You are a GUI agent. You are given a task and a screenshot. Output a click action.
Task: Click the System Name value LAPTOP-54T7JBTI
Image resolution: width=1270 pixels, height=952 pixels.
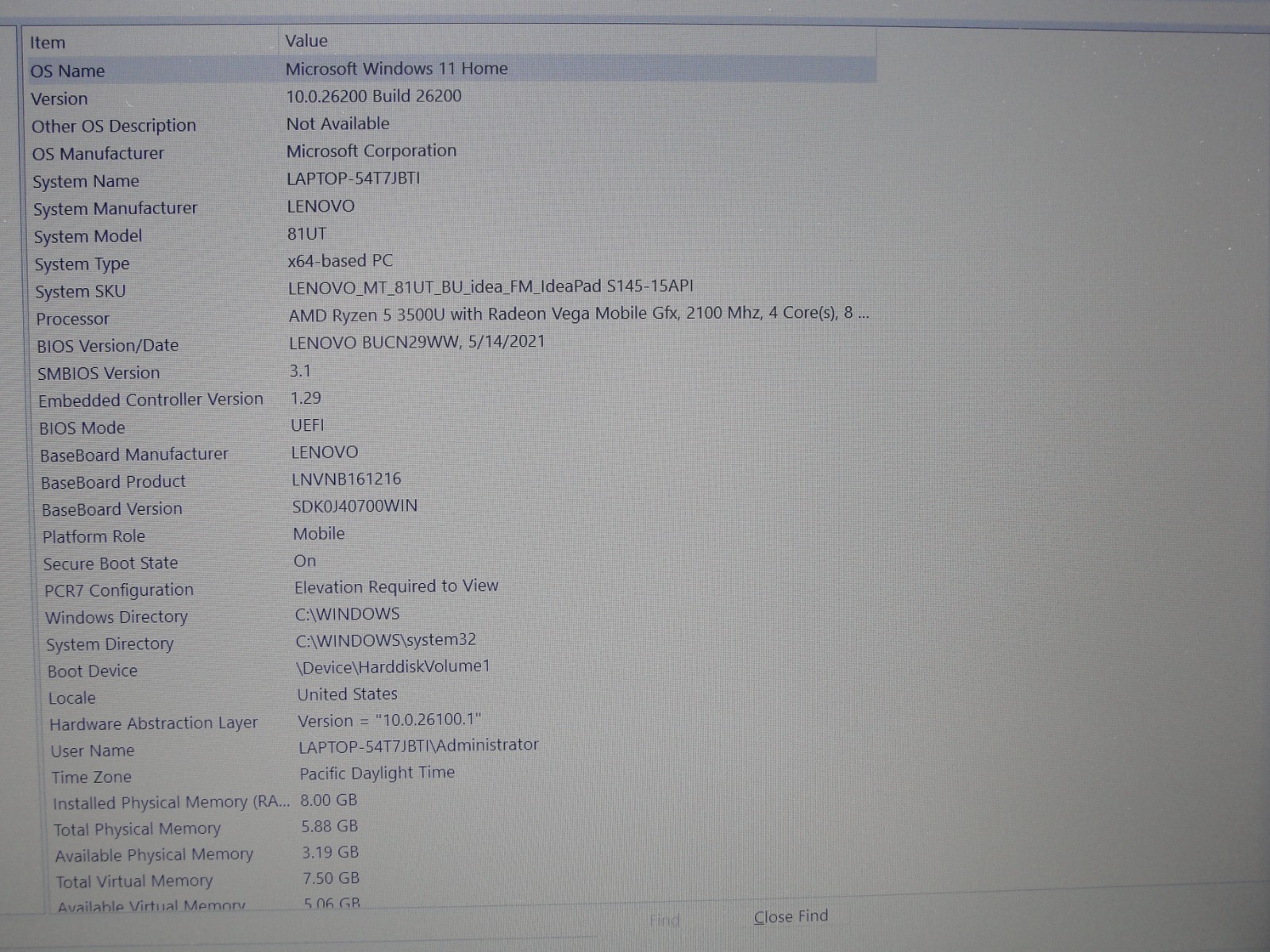(353, 178)
